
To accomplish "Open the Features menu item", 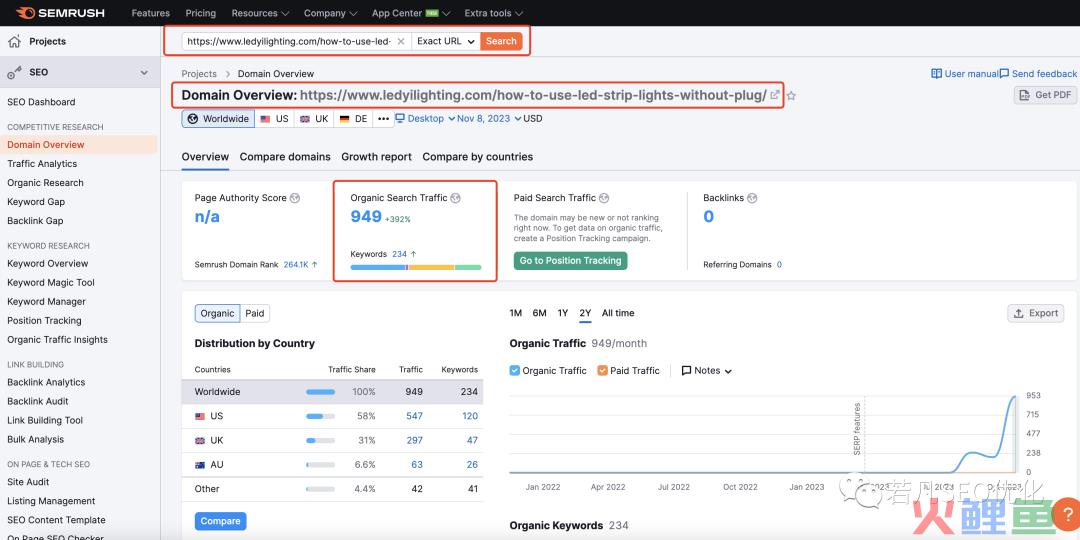I will point(150,13).
